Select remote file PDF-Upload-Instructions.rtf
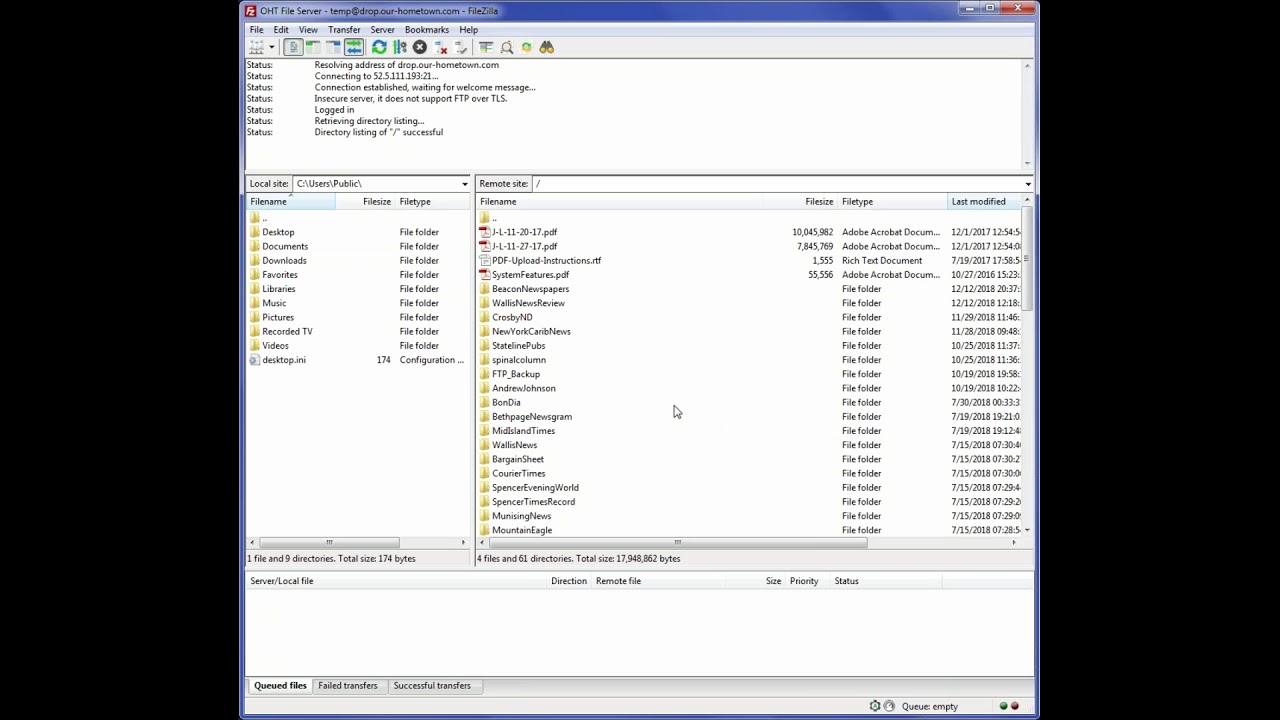 tap(546, 260)
